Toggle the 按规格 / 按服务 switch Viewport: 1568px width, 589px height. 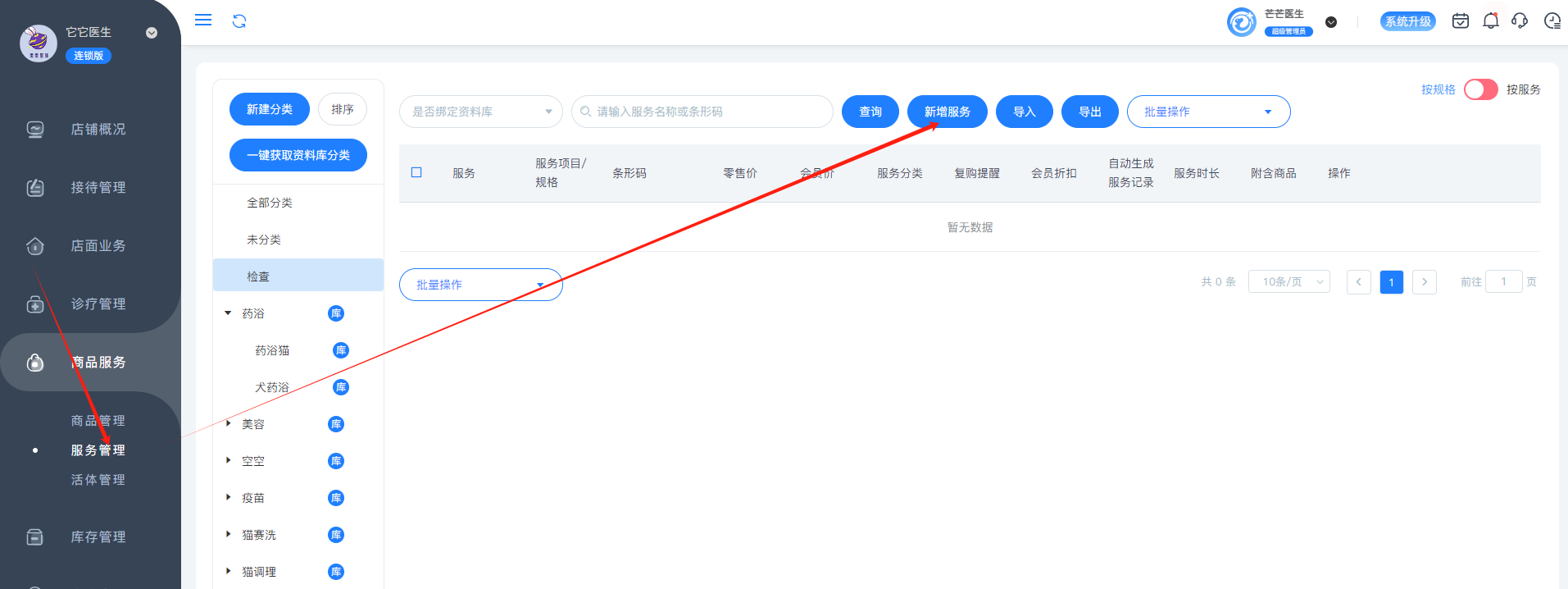1481,89
